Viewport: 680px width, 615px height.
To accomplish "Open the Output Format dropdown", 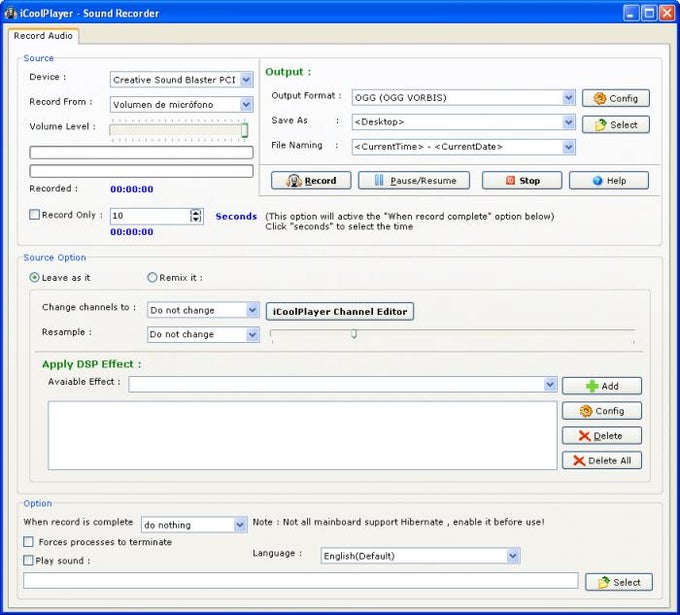I will coord(569,98).
